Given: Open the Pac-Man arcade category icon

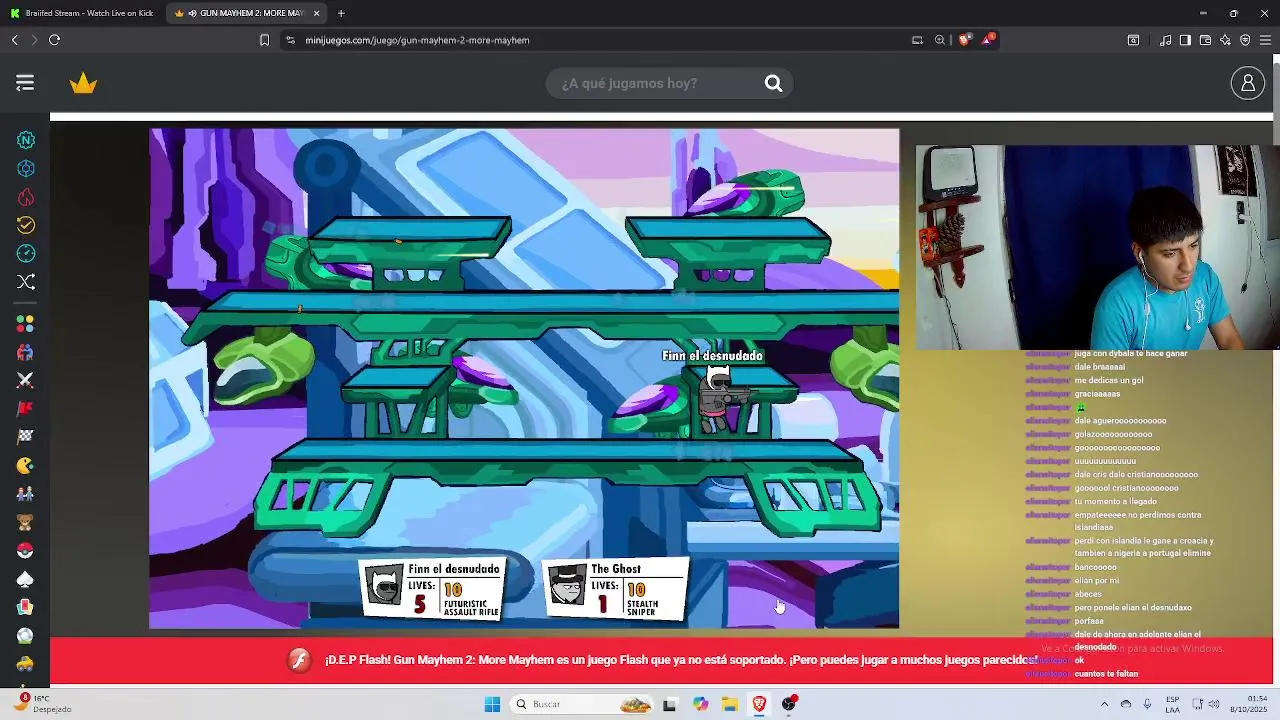Looking at the screenshot, I should coord(25,465).
